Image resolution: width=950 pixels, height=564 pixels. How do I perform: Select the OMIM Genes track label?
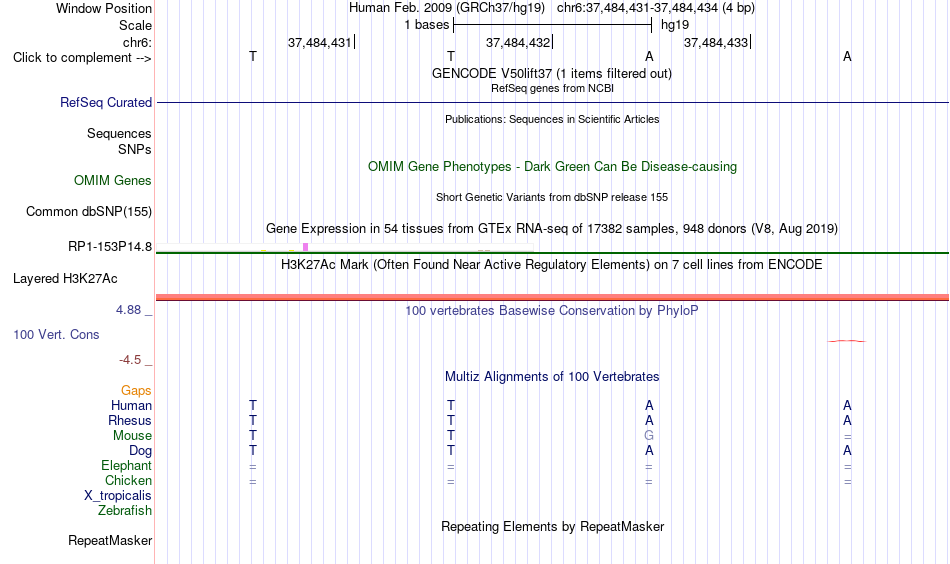[x=112, y=181]
